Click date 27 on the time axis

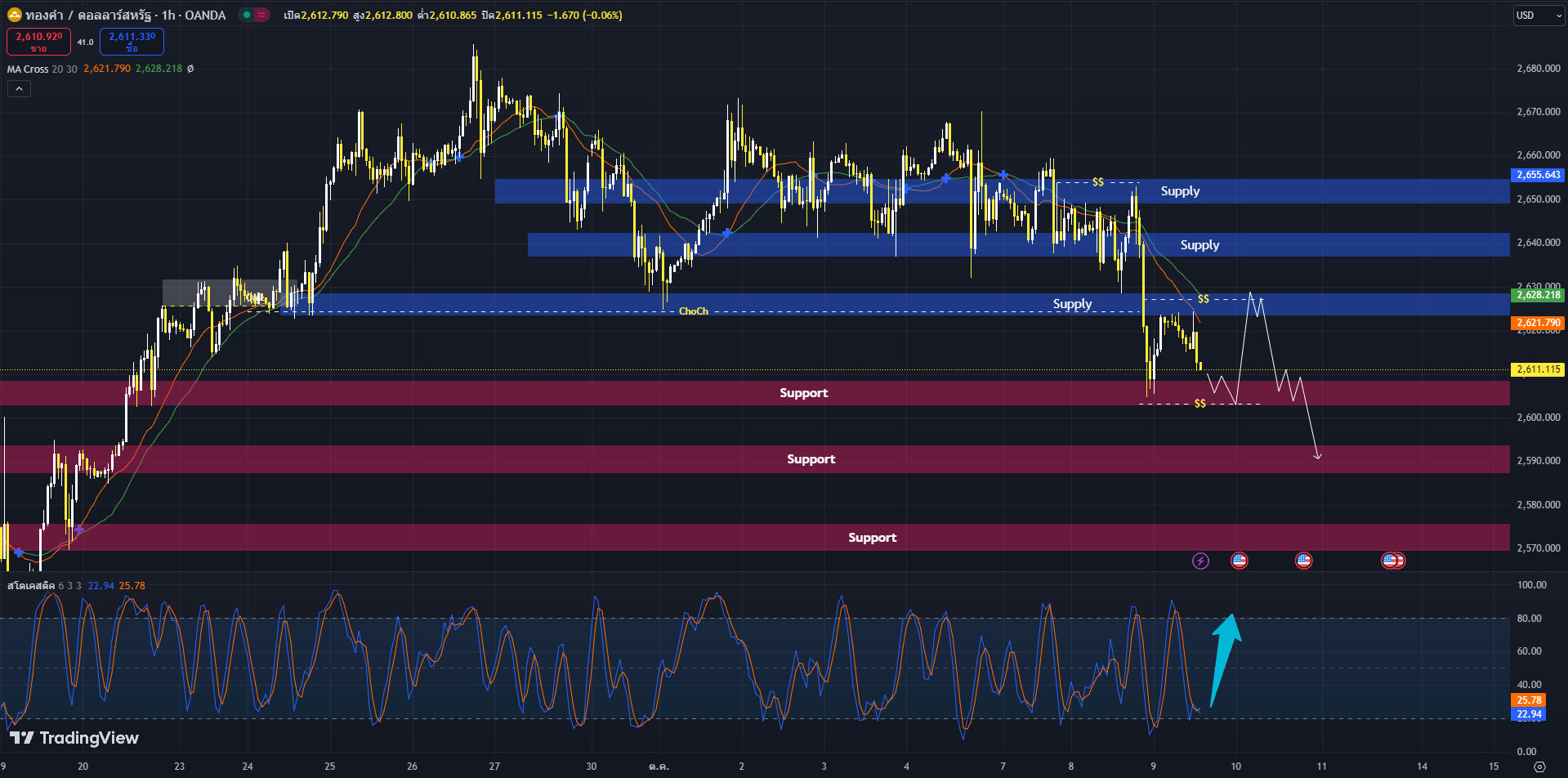point(494,767)
